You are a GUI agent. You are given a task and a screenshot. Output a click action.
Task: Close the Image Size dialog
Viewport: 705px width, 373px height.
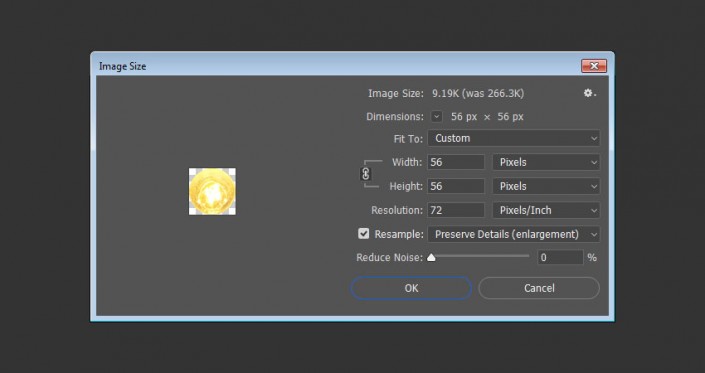point(593,66)
